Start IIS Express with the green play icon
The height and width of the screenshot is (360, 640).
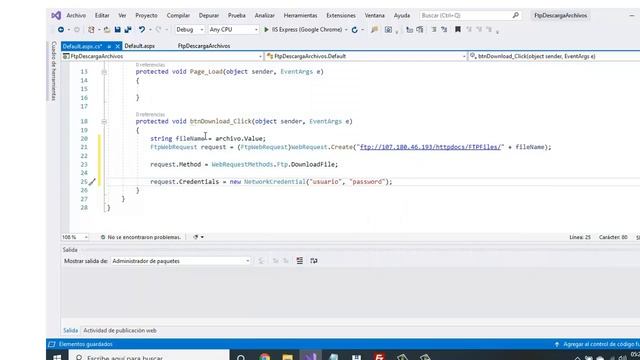(x=266, y=29)
